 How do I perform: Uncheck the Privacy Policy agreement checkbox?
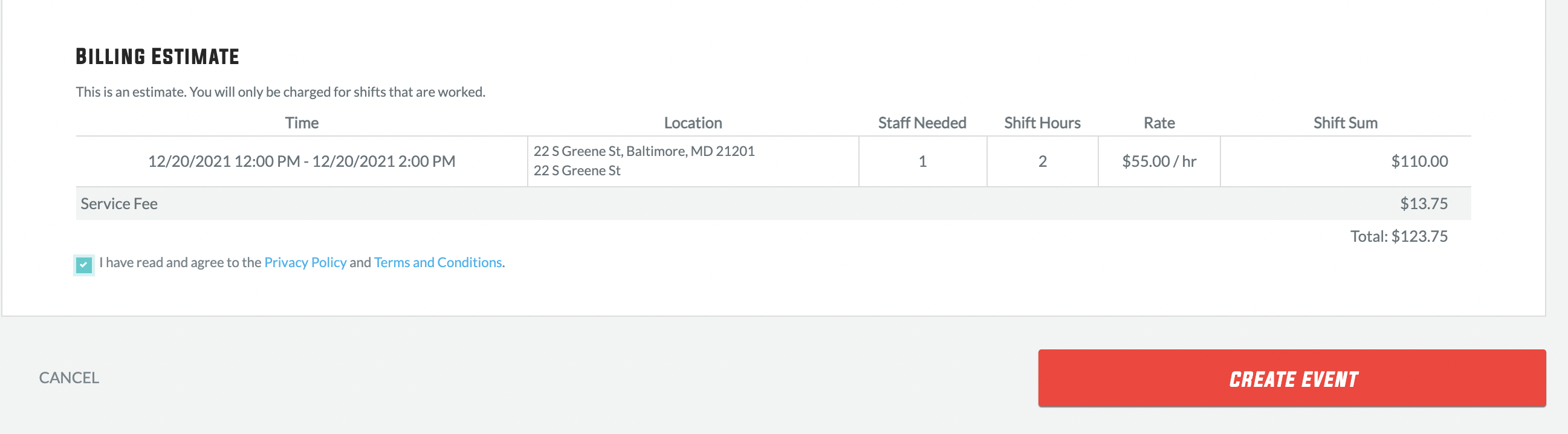pos(84,265)
